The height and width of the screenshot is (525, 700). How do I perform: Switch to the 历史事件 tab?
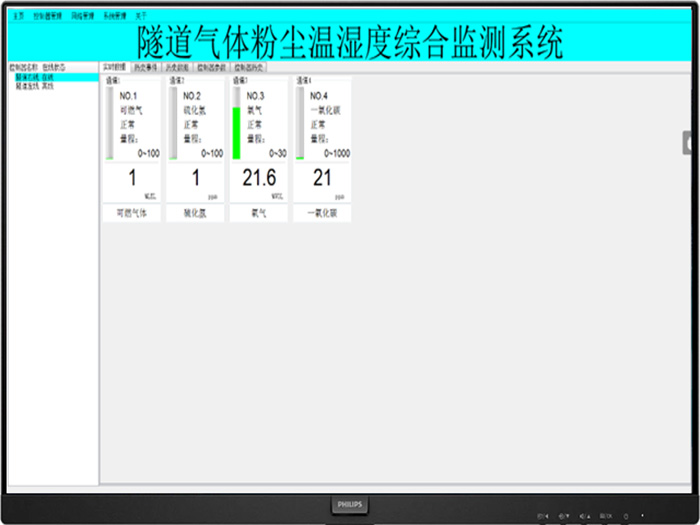(x=146, y=67)
